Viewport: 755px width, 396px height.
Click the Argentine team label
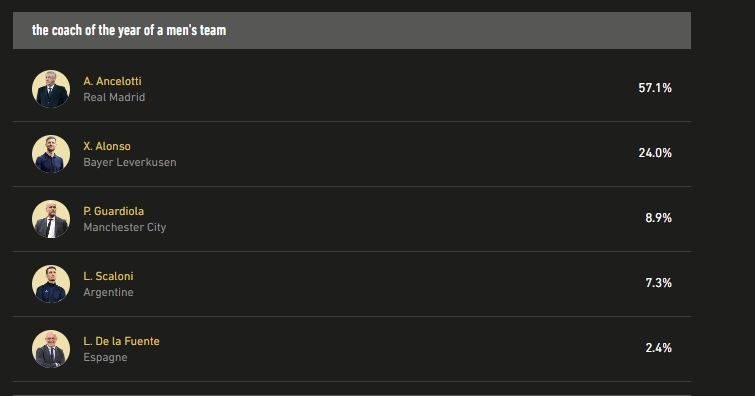(108, 292)
